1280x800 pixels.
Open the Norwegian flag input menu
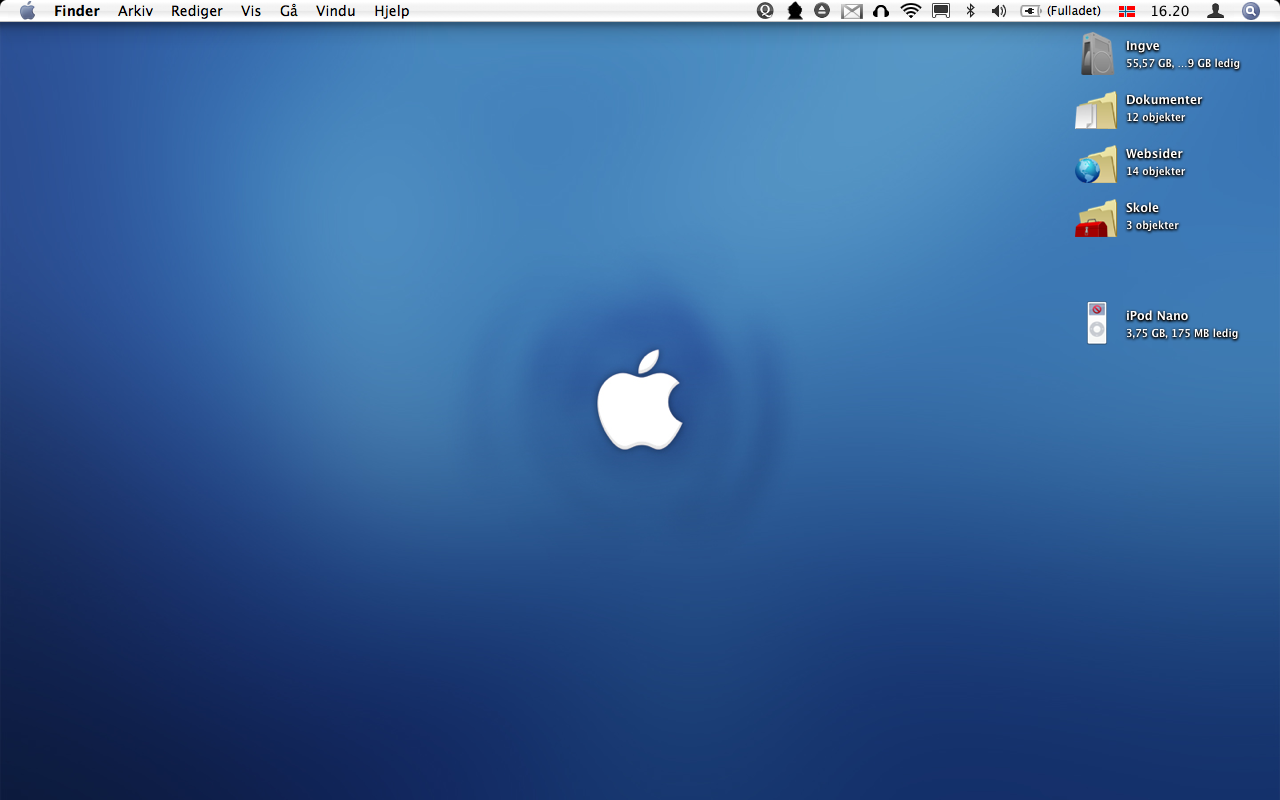pos(1127,11)
